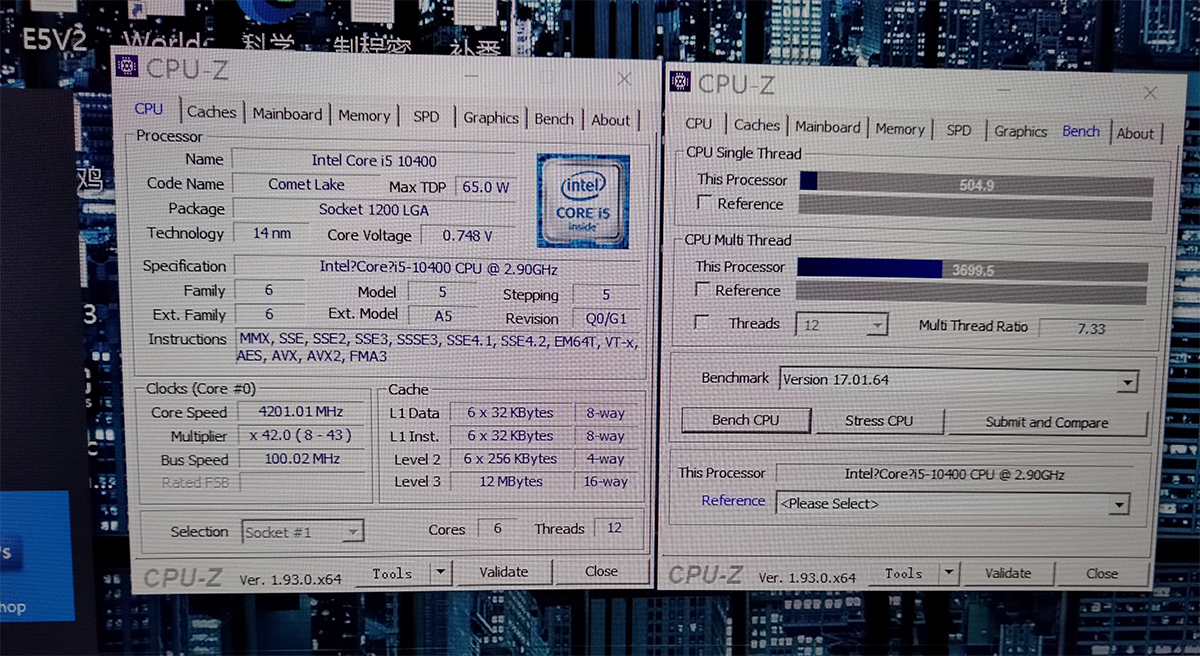Click the Technology value 14 nm
1200x656 pixels.
click(272, 233)
